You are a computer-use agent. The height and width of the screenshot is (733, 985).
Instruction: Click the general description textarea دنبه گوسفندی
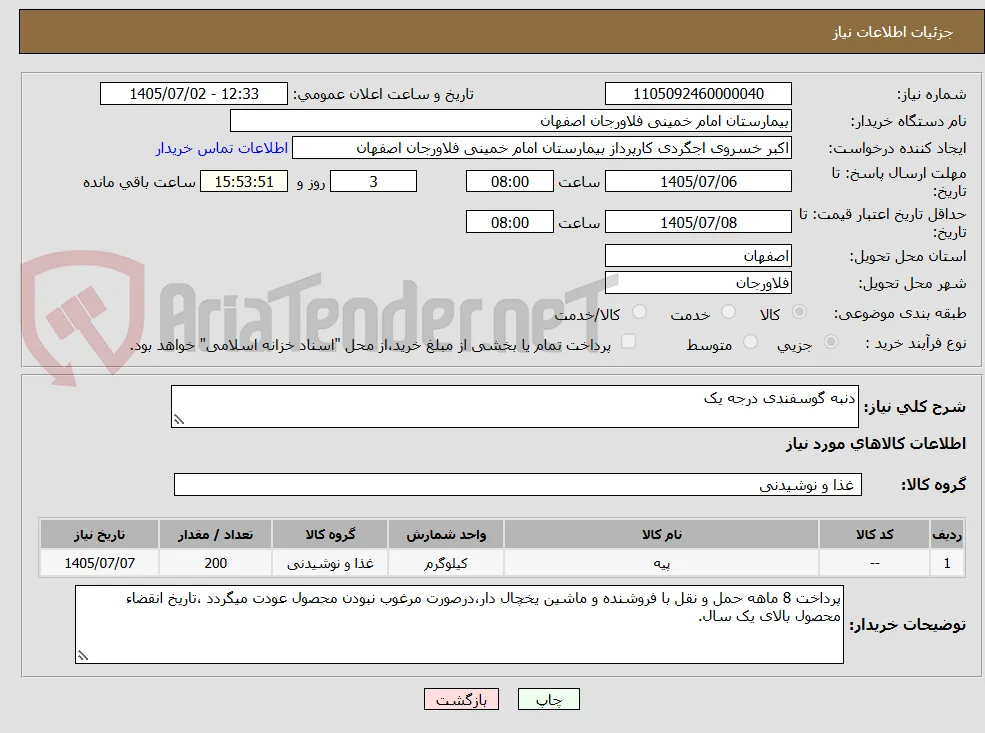pyautogui.click(x=514, y=406)
